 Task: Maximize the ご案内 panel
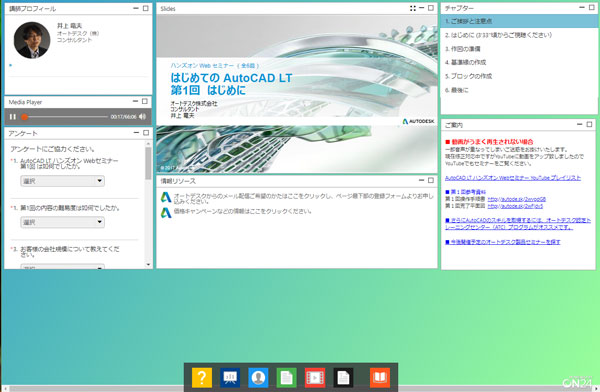[x=589, y=124]
